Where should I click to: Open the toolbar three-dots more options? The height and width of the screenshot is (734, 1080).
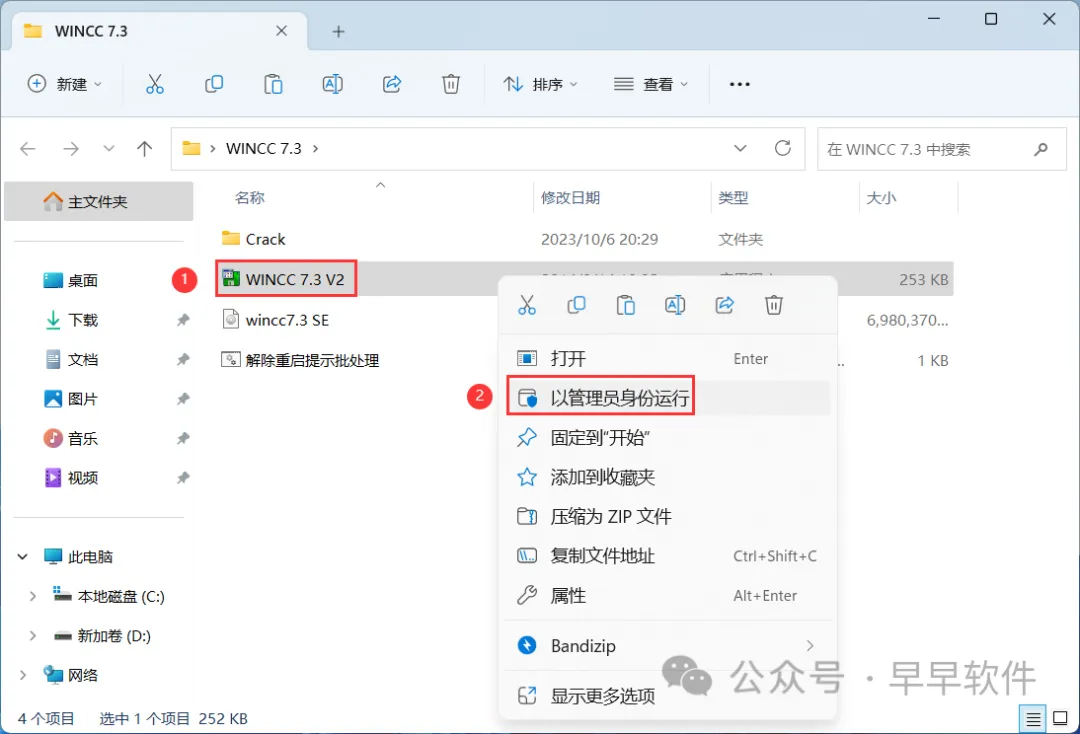(x=740, y=84)
